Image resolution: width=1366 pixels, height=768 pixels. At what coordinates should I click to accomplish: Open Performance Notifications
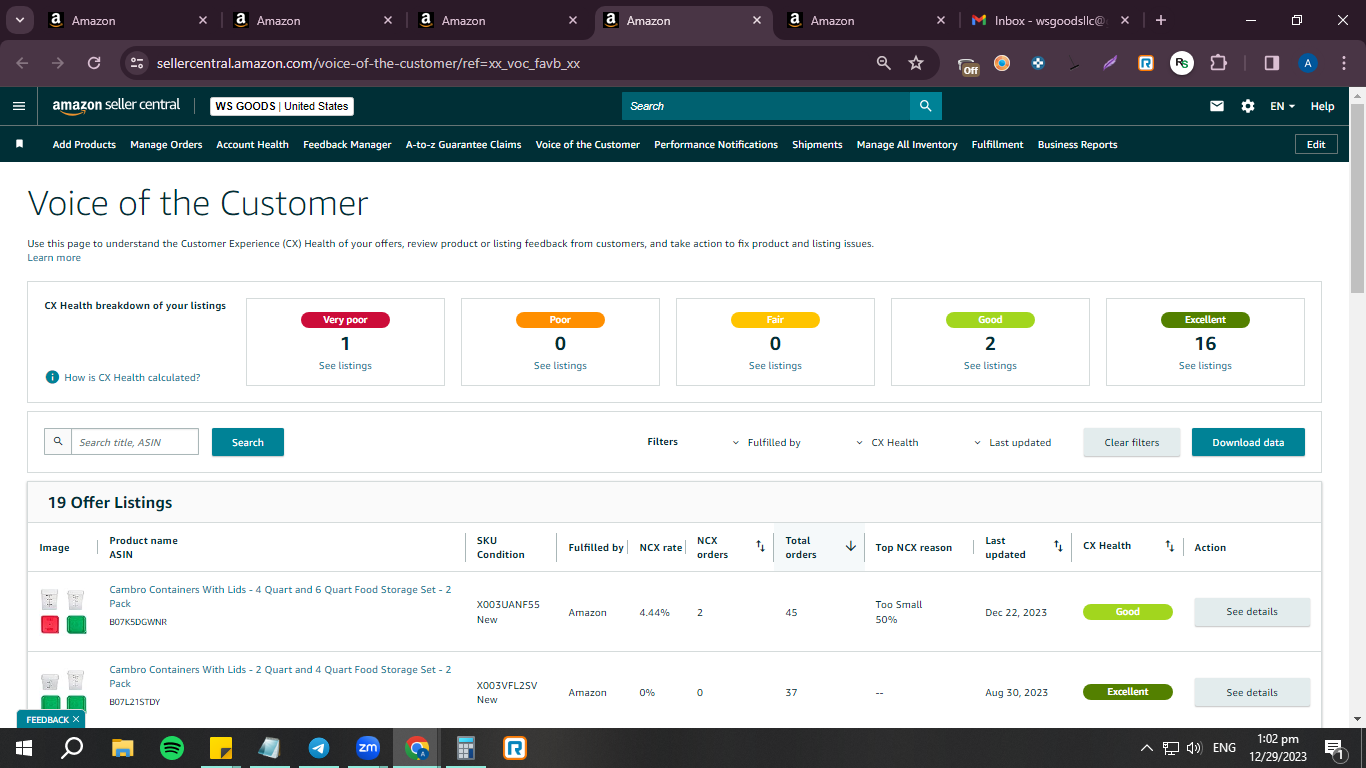point(716,144)
